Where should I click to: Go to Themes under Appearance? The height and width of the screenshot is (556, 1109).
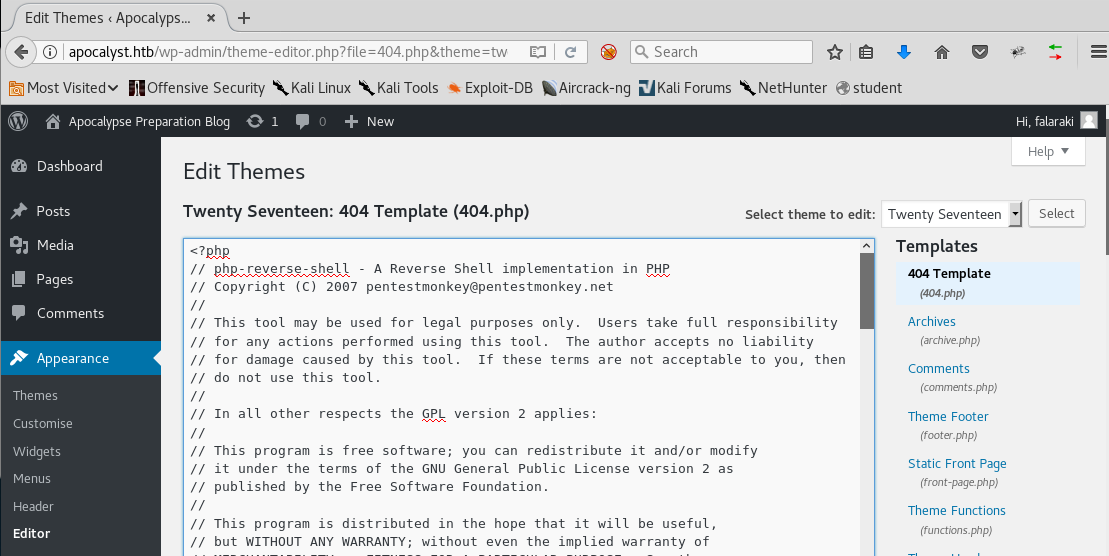(35, 395)
